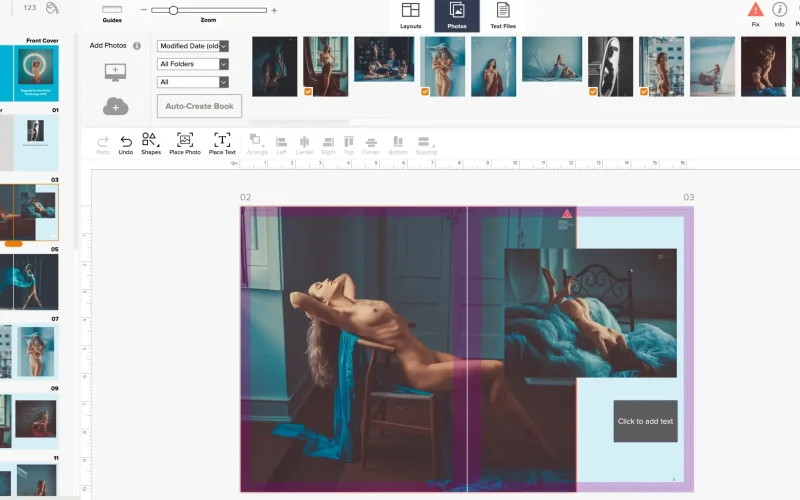Screen dimensions: 800x500
Task: Open the Modified Date sort dropdown
Action: pos(193,46)
